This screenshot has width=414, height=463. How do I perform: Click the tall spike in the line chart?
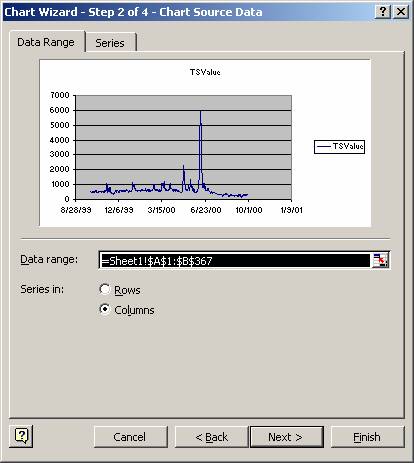coord(200,147)
